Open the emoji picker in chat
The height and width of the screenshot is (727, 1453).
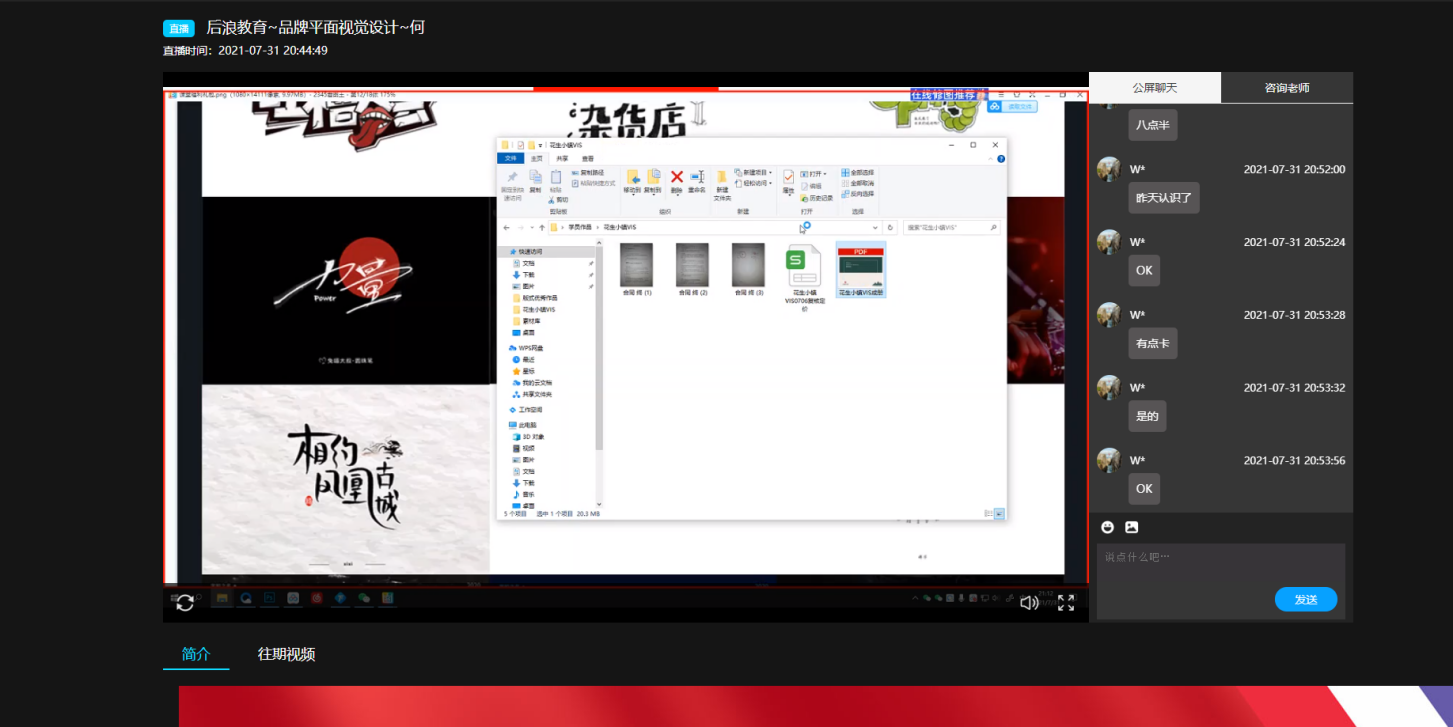(1107, 527)
